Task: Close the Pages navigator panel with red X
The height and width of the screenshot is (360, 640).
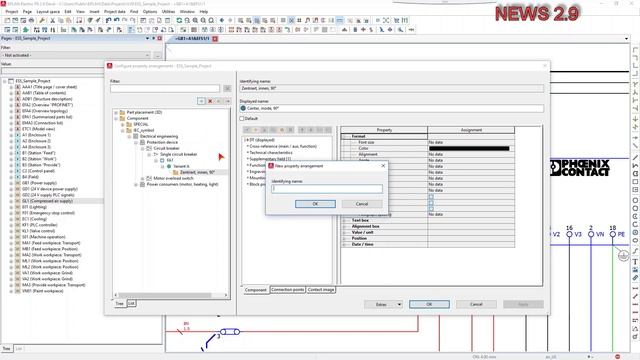Action: (160, 38)
